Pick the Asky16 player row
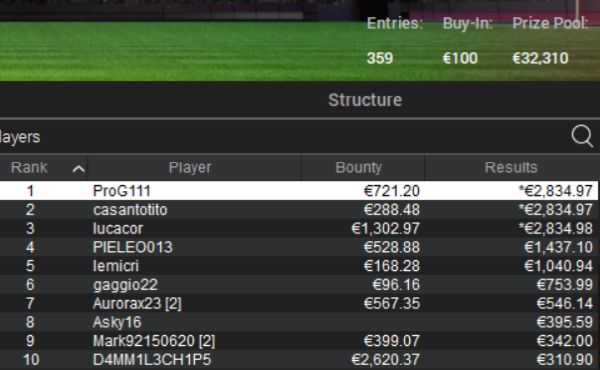This screenshot has height=370, width=600. (x=299, y=322)
